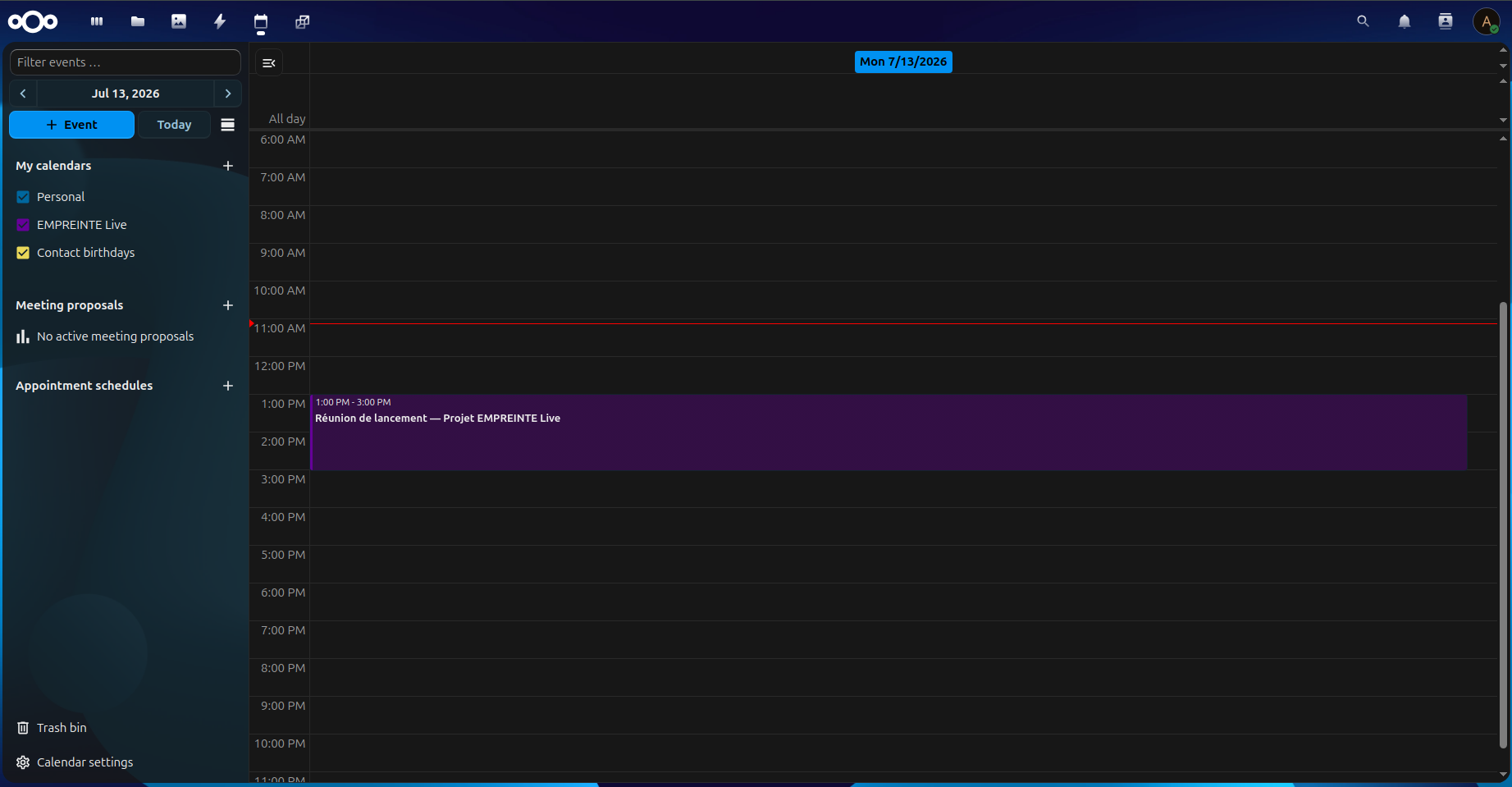Click the Meeting proposals heading
This screenshot has height=787, width=1512.
pyautogui.click(x=70, y=305)
